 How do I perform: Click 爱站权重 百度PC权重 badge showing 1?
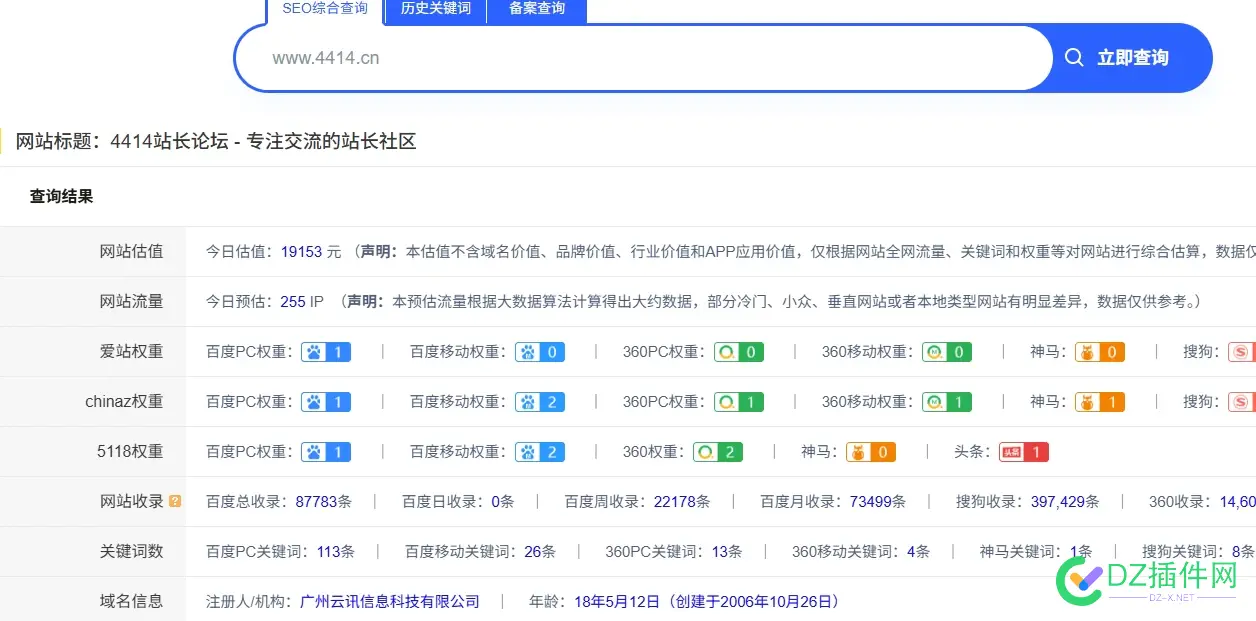[x=326, y=352]
